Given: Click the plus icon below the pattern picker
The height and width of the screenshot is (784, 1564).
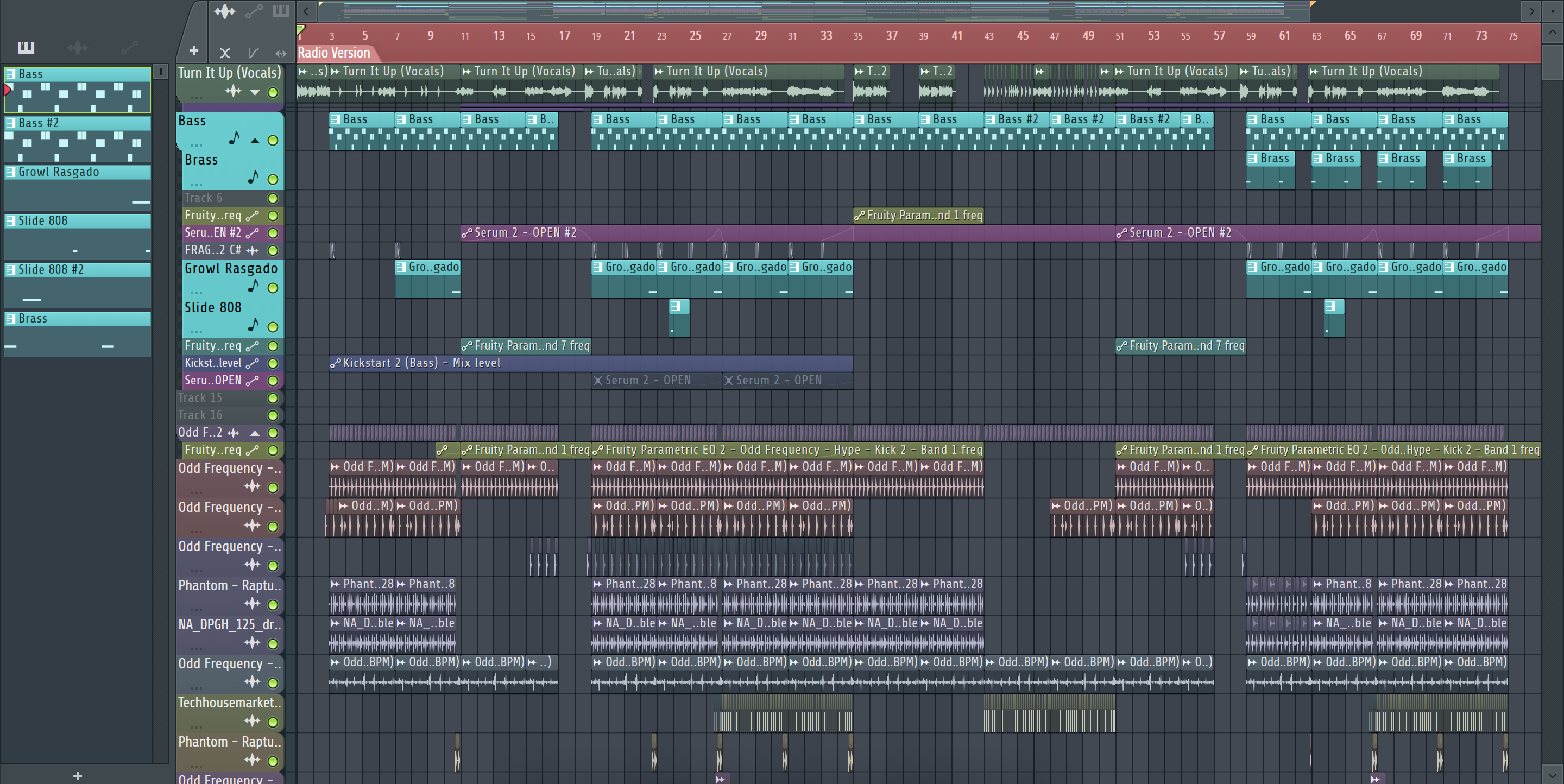Looking at the screenshot, I should click(x=77, y=775).
